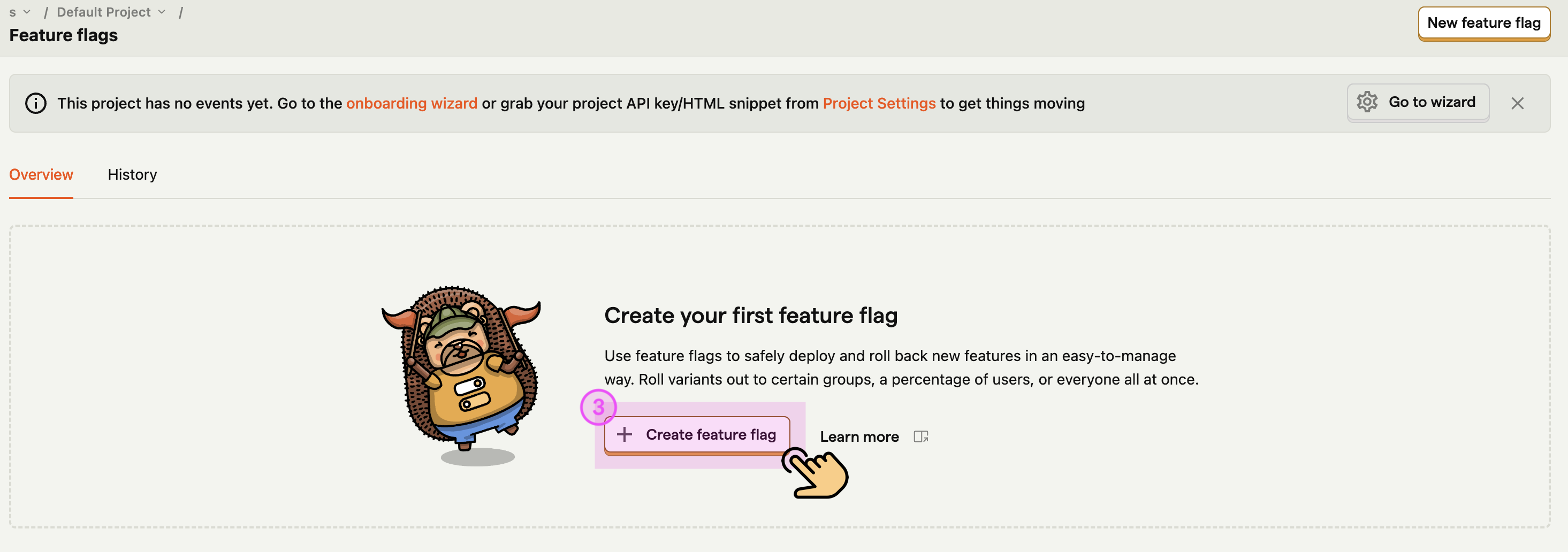Expand the organization breadcrumb chevron
This screenshot has width=1568, height=552.
click(x=27, y=12)
